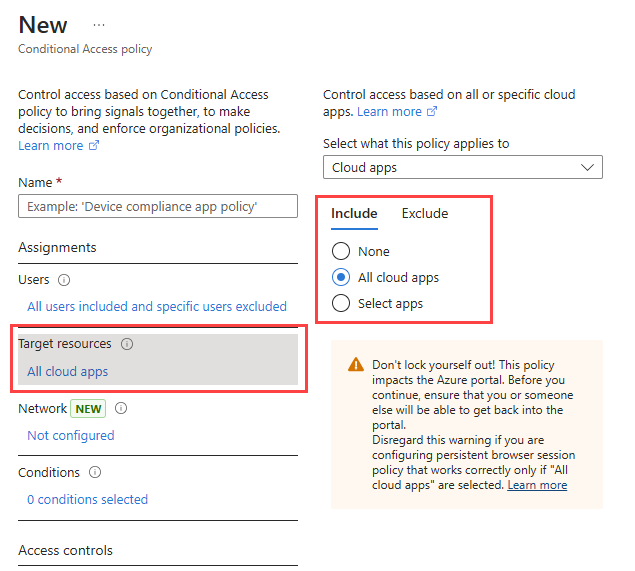This screenshot has height=571, width=635.
Task: Click Not configured under Network
Action: pos(71,435)
